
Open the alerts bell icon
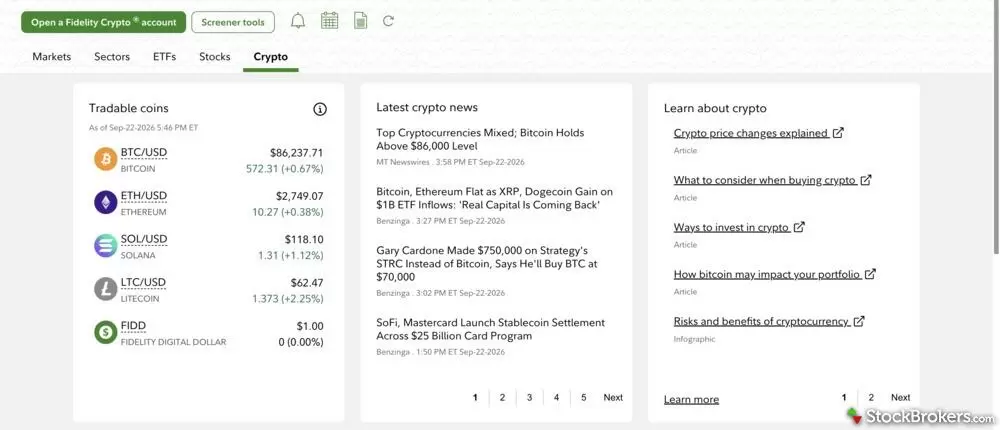tap(298, 21)
